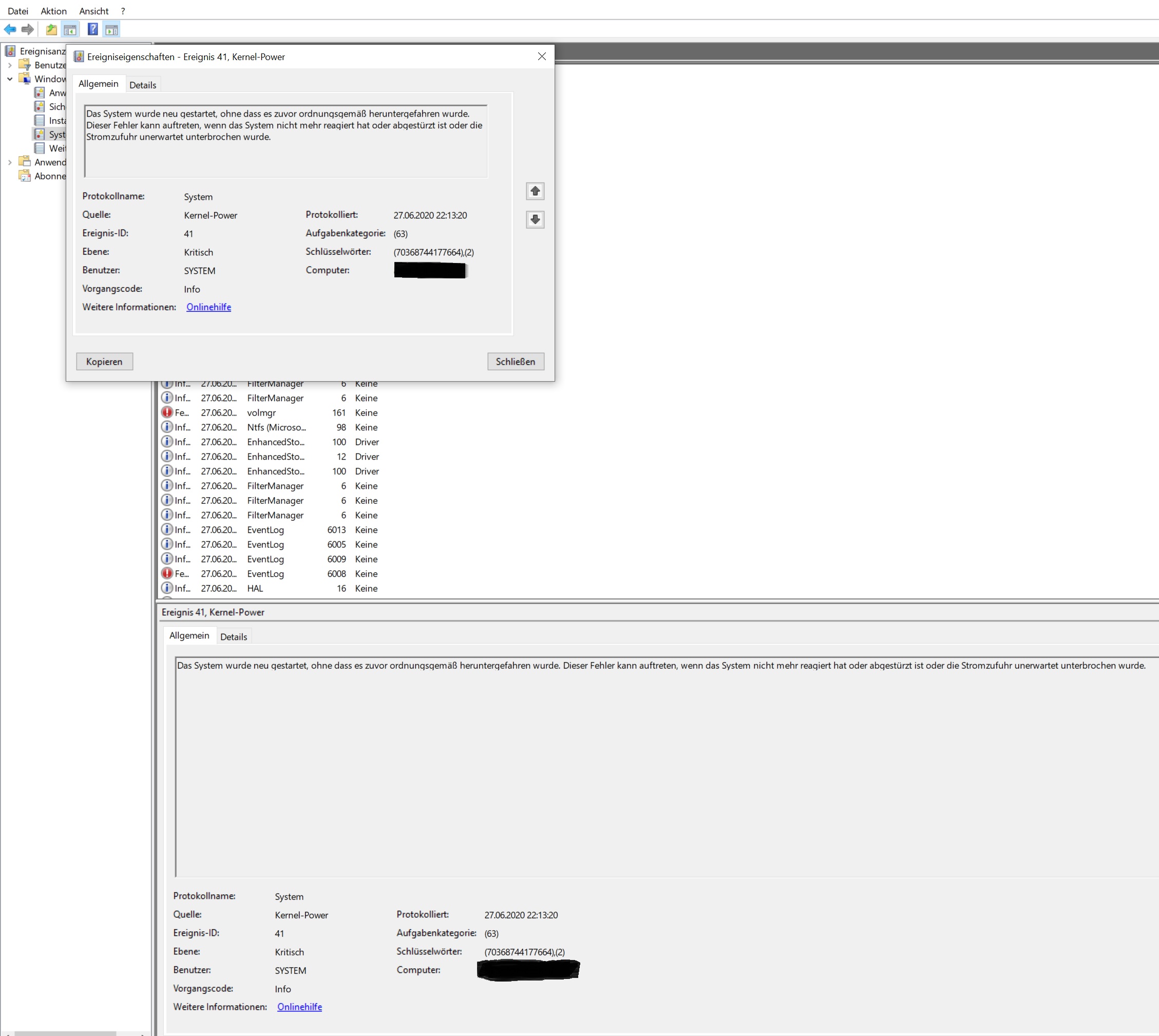This screenshot has height=1036, width=1159.
Task: Click the Kopieren button
Action: click(x=104, y=362)
